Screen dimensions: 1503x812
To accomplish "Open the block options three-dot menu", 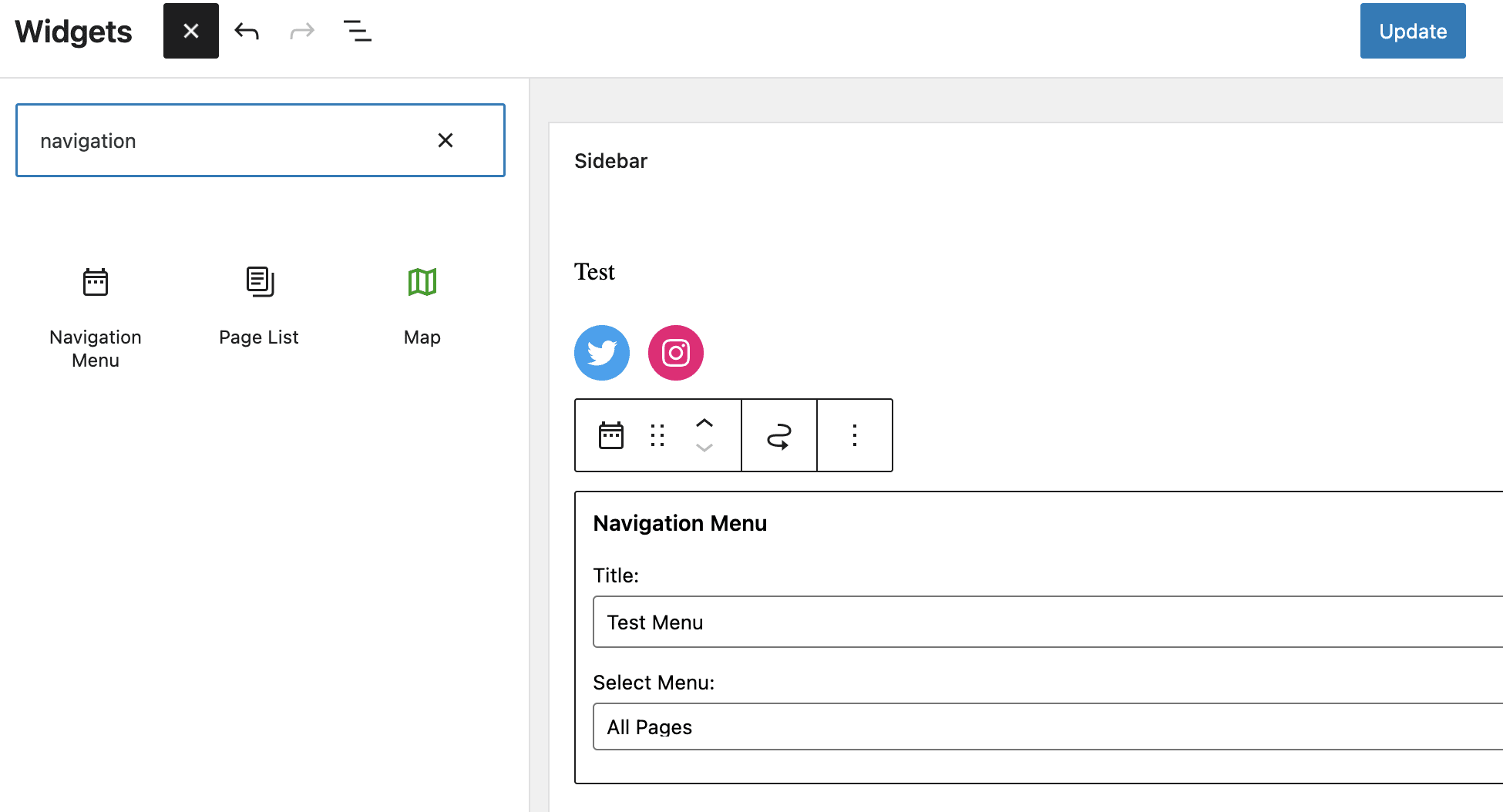I will point(854,435).
